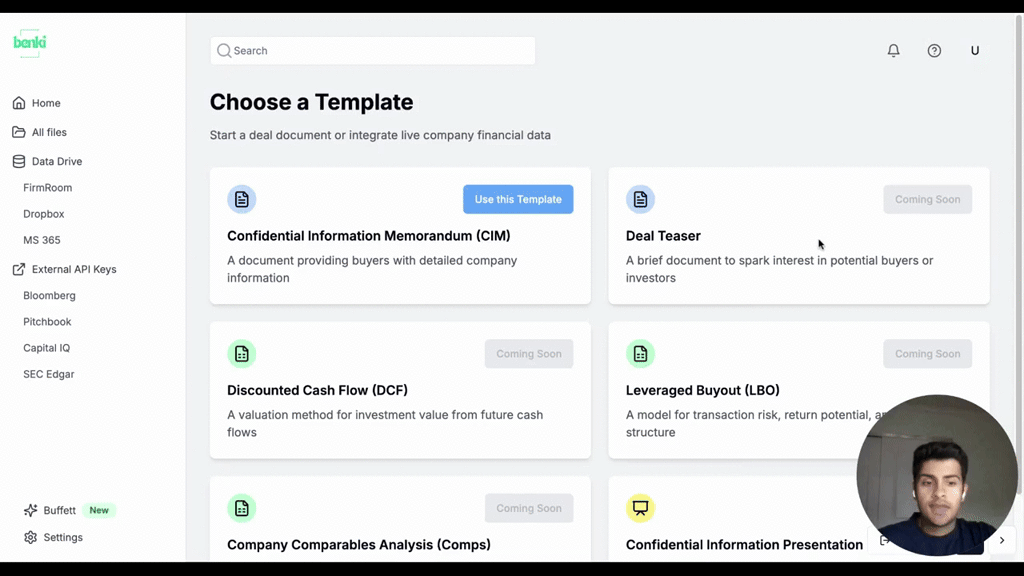Open the user avatar U menu
Viewport: 1024px width, 576px height.
[x=975, y=50]
